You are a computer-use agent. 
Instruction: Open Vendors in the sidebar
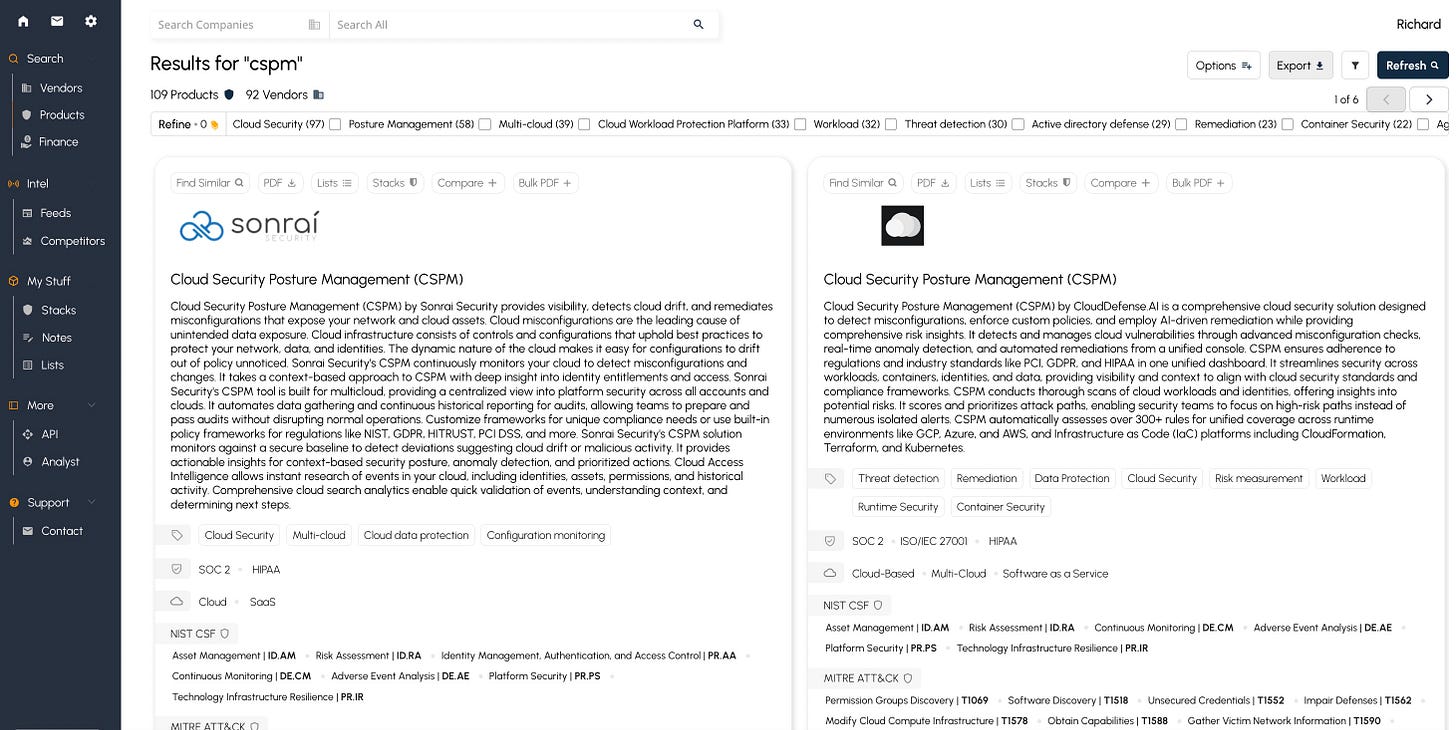pos(61,88)
